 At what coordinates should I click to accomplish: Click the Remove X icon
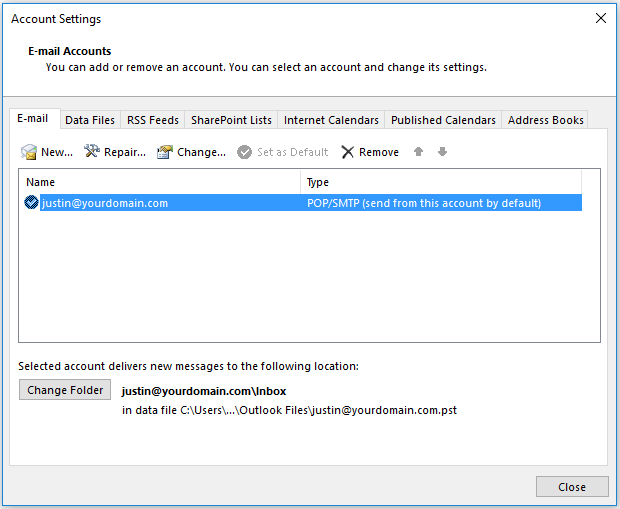pos(348,152)
